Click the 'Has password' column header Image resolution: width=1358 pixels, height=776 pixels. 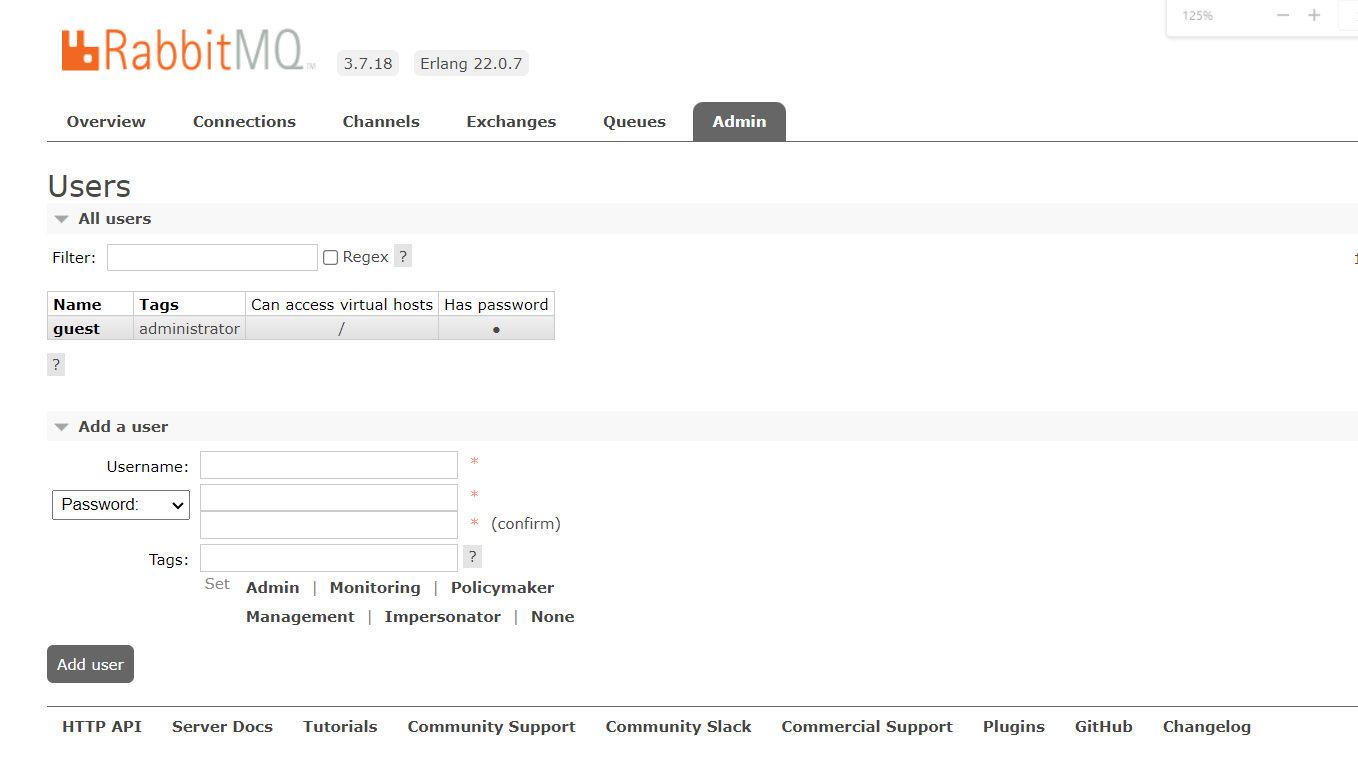point(496,304)
